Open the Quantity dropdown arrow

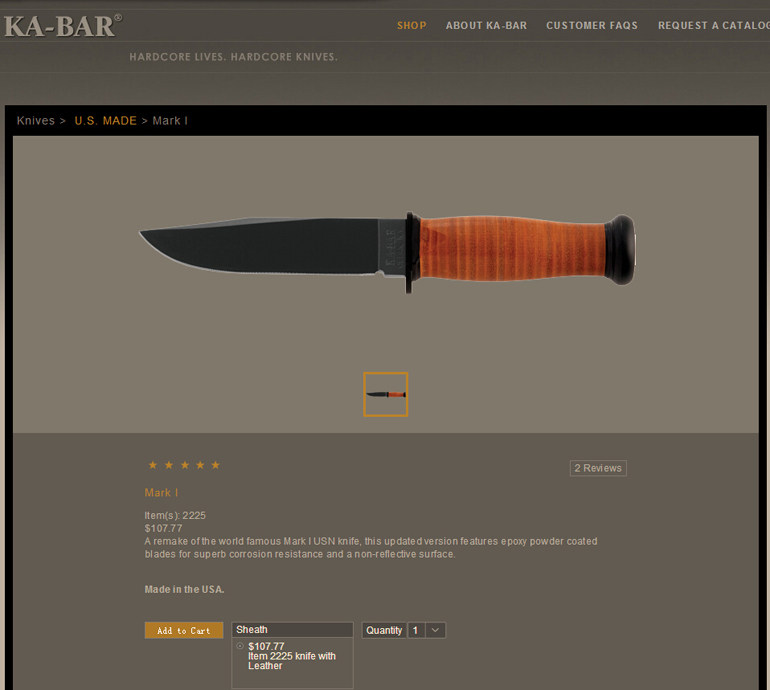[435, 630]
